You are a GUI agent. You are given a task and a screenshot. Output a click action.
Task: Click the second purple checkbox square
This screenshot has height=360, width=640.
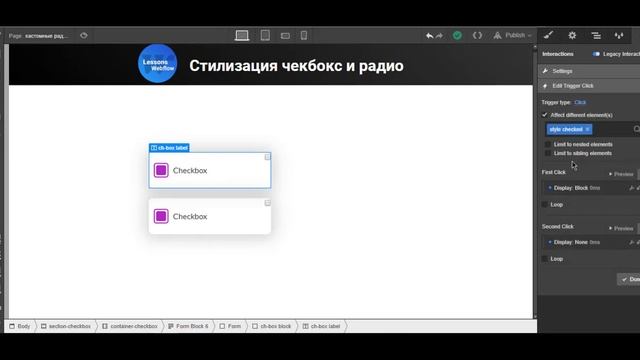coord(161,216)
